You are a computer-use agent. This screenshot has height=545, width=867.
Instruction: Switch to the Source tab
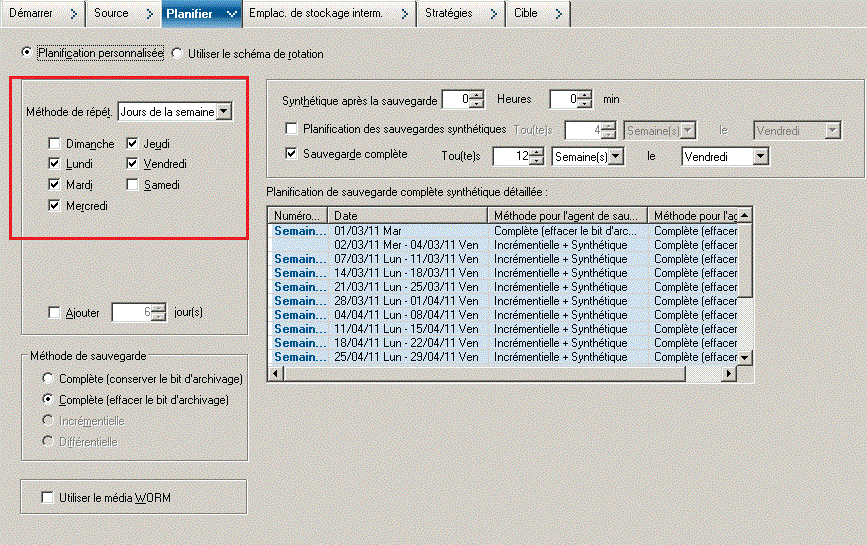pos(111,13)
